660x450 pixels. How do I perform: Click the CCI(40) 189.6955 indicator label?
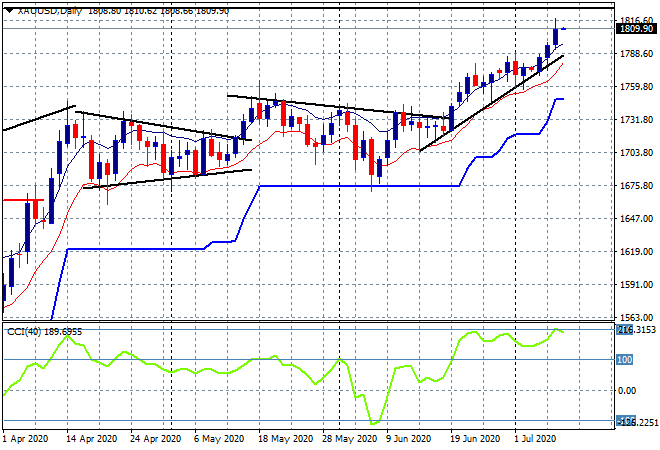tap(45, 332)
